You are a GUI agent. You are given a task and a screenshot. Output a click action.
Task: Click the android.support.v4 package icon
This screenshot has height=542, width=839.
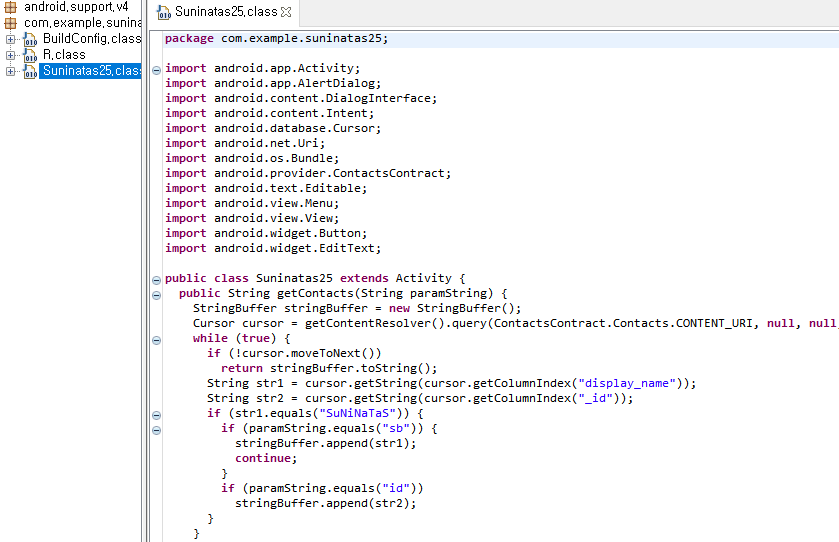point(10,7)
